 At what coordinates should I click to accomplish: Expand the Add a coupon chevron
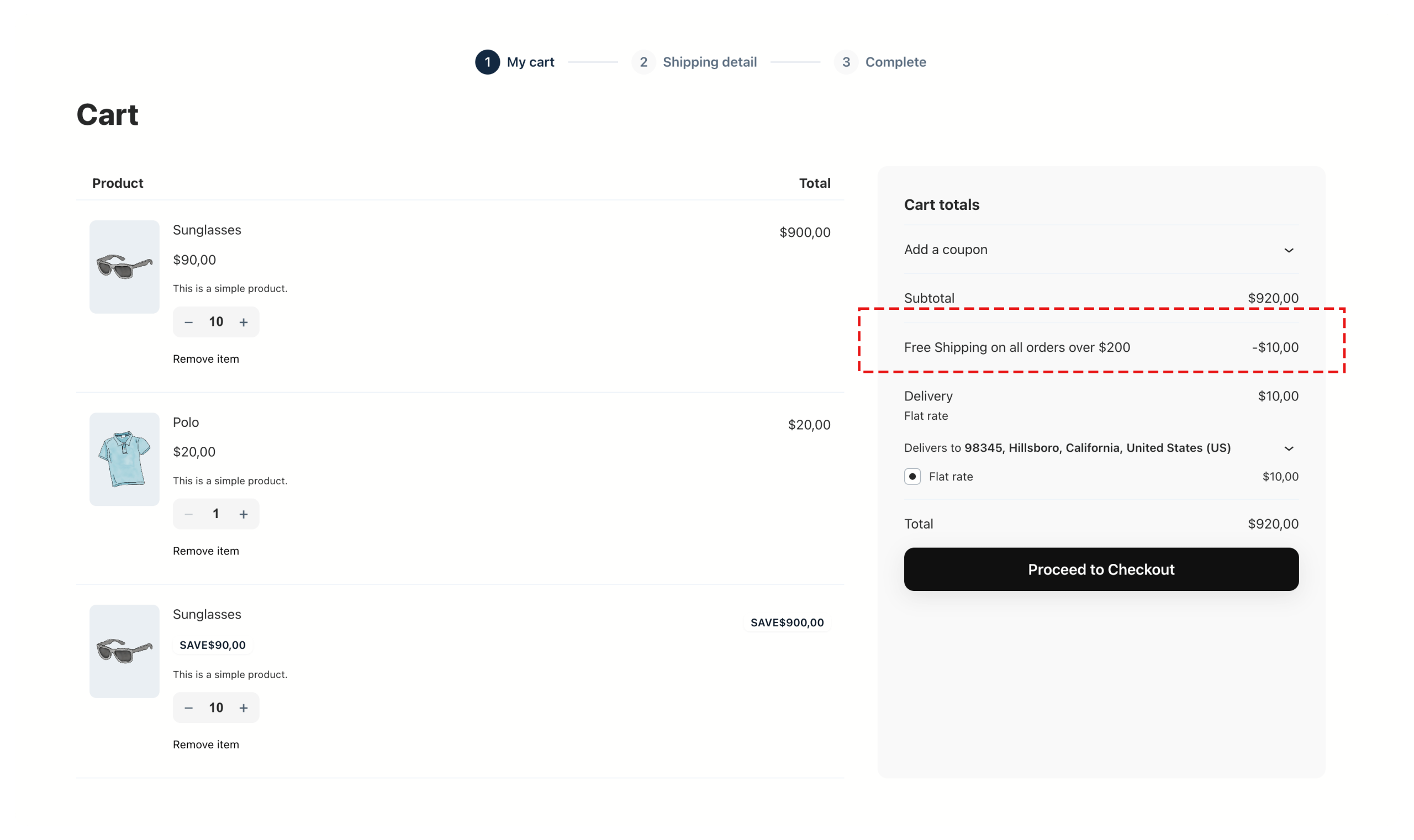pos(1288,250)
